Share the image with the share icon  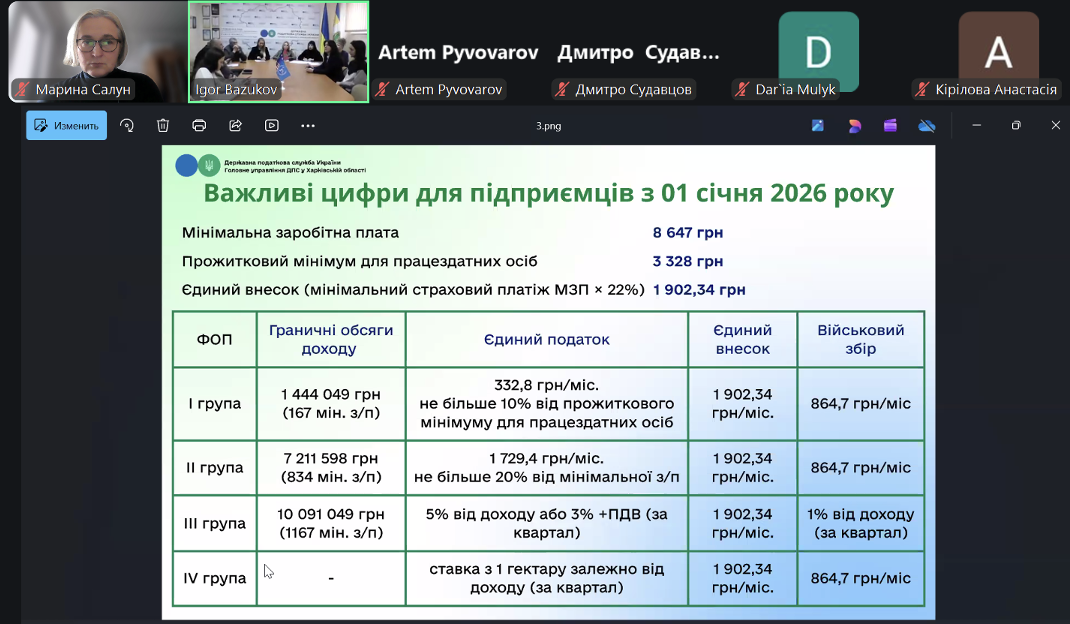point(236,125)
